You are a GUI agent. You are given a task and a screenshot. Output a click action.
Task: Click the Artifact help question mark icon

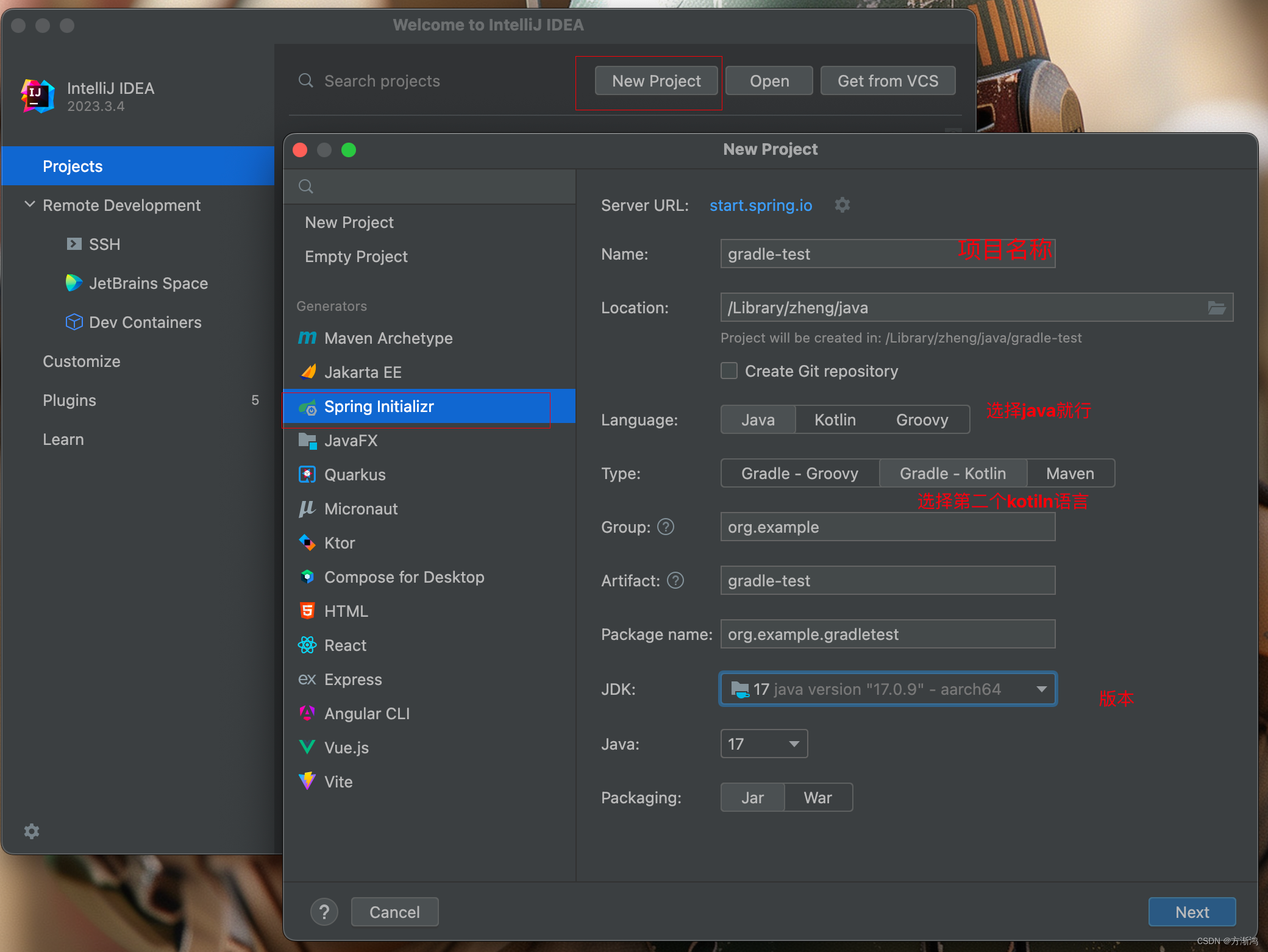[x=675, y=580]
